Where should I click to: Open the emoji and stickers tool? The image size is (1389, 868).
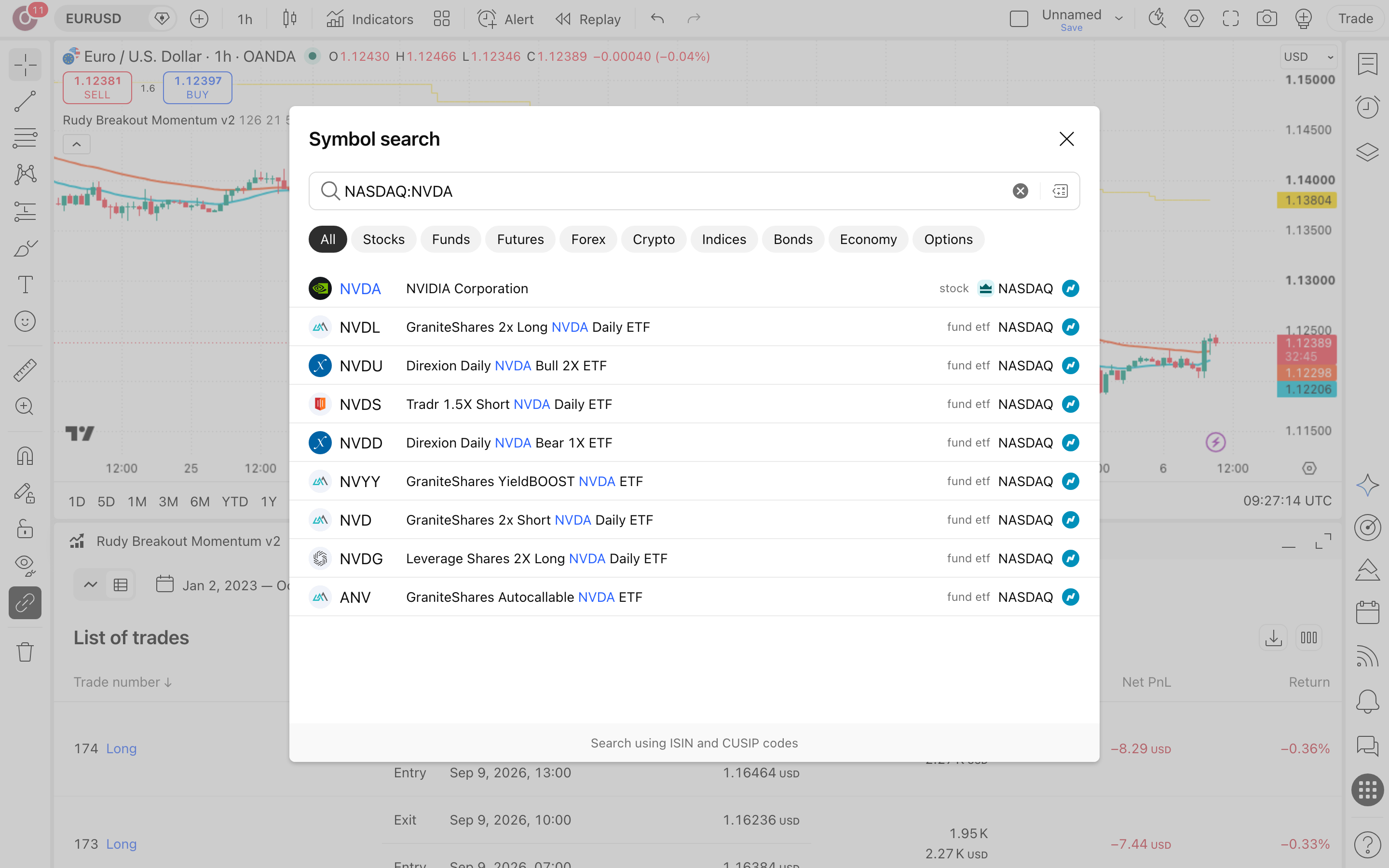(25, 322)
